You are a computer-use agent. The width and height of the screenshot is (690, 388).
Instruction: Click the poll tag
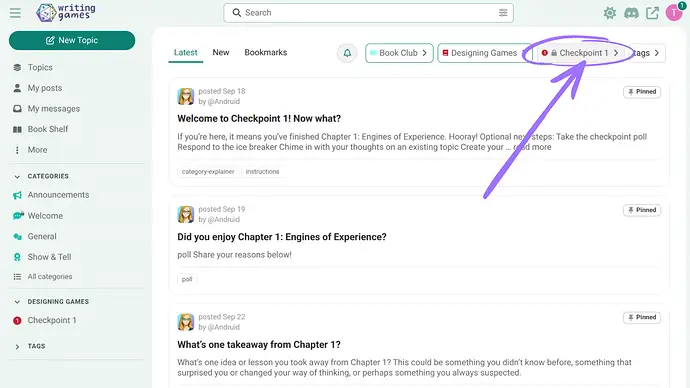(x=187, y=279)
